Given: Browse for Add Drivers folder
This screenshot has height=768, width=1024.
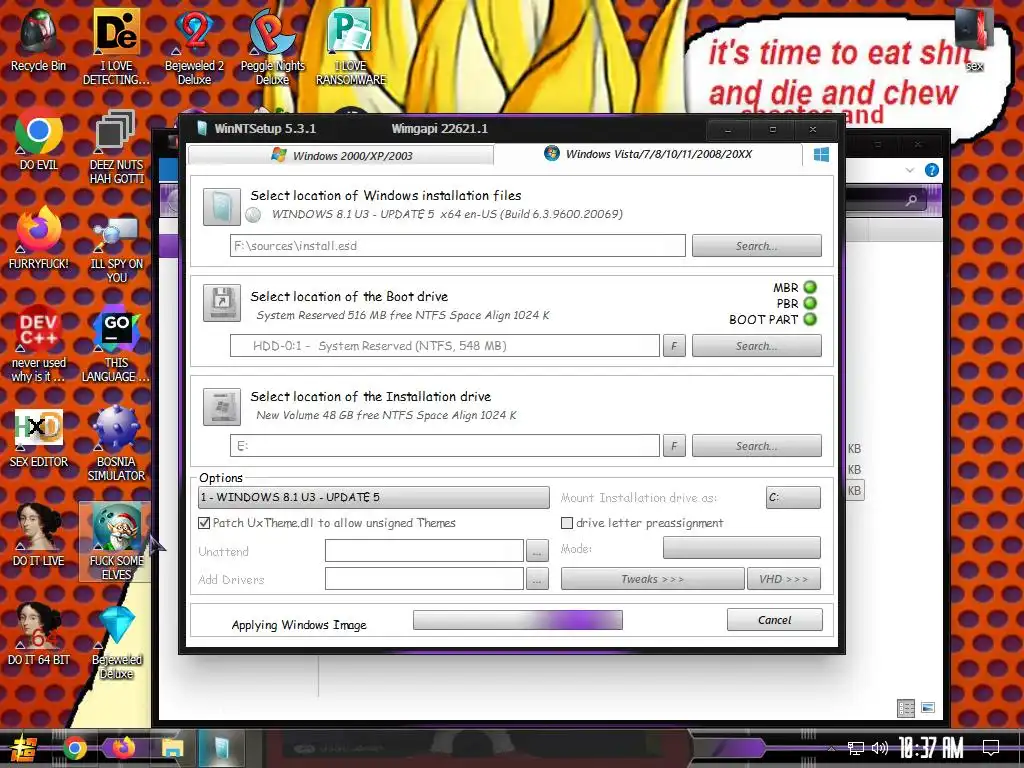Looking at the screenshot, I should point(537,579).
